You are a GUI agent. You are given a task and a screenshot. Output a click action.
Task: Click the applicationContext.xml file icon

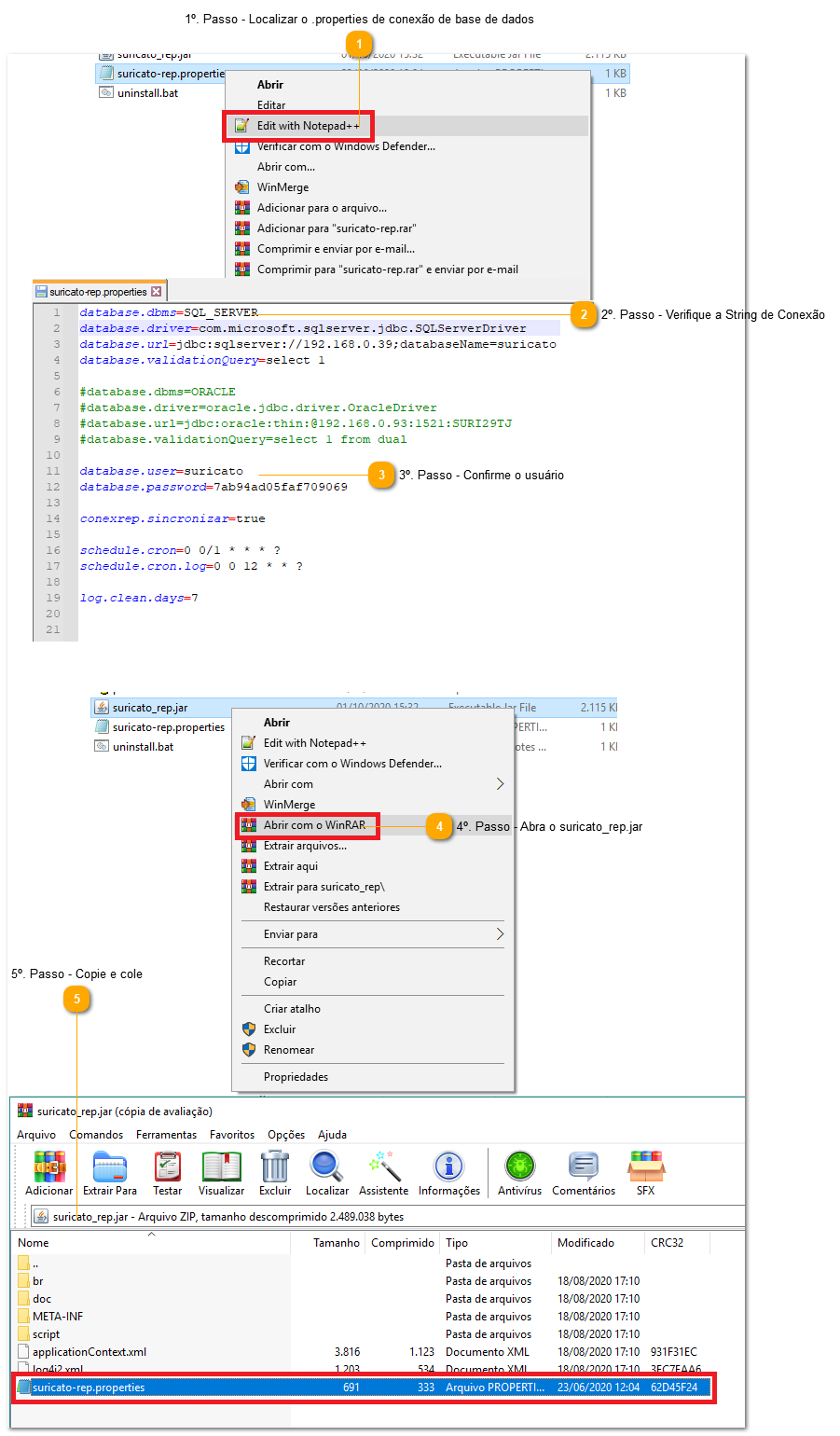24,1352
